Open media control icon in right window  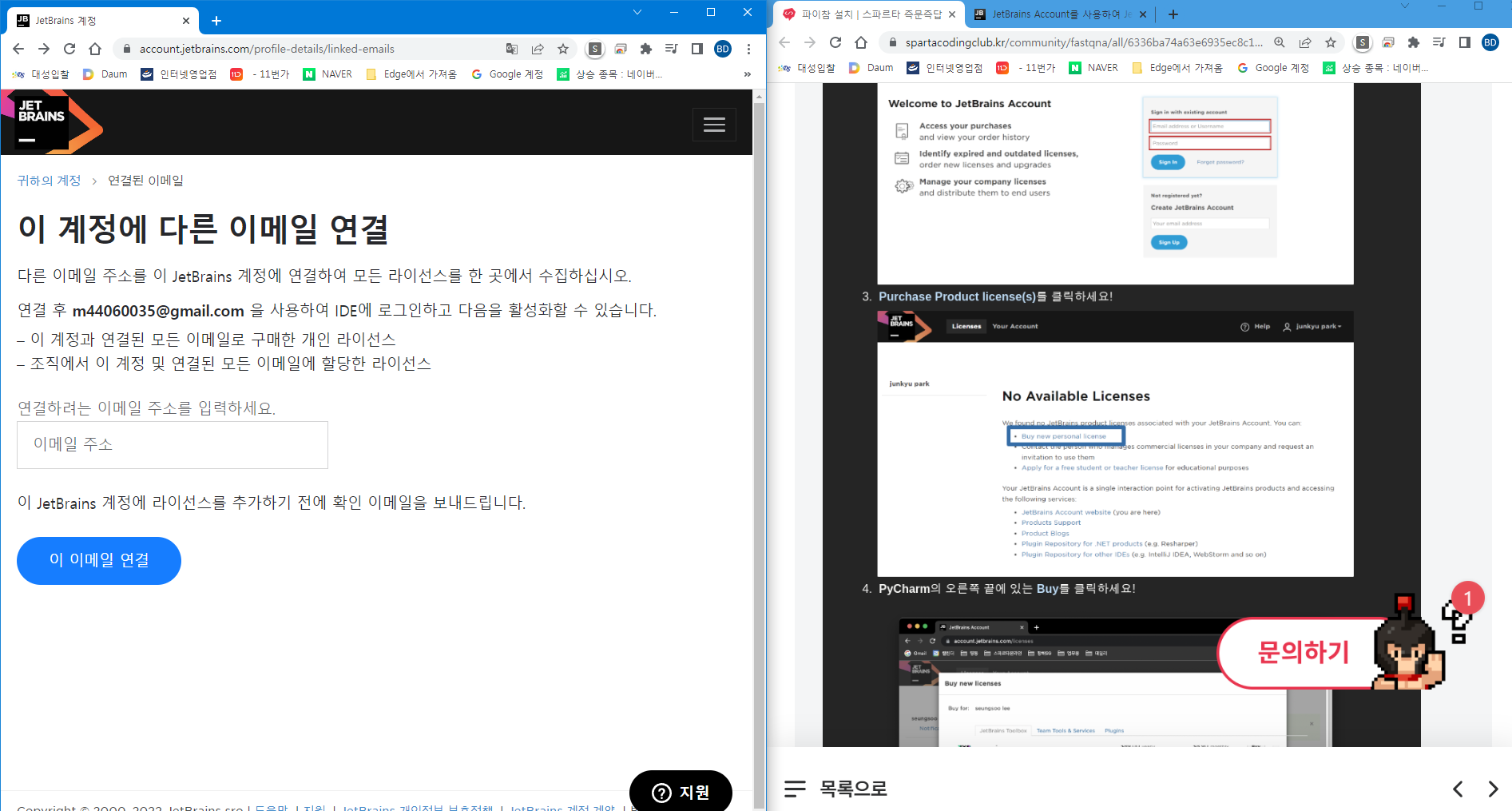coord(1439,42)
